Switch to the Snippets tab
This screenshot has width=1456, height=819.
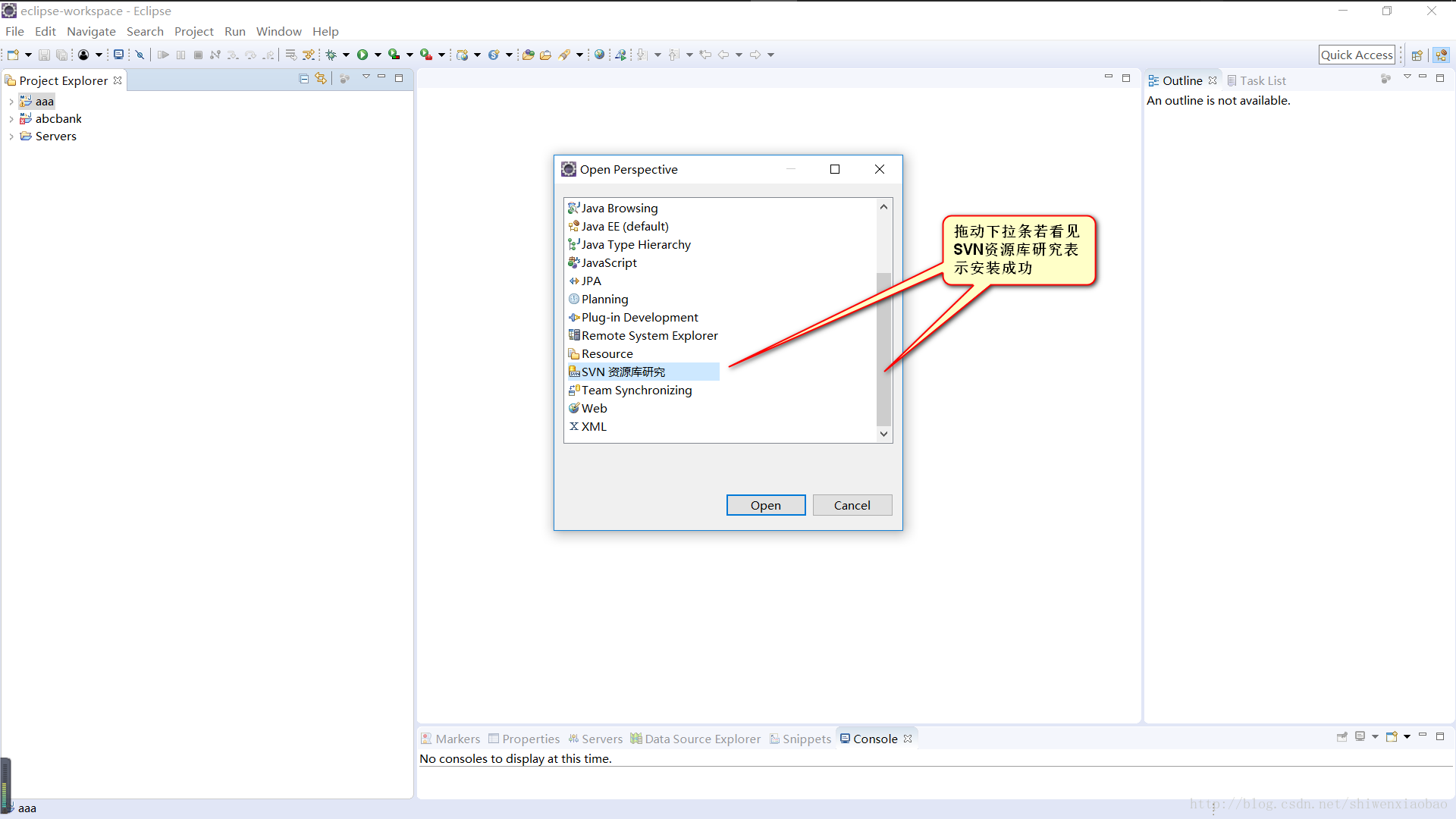coord(801,739)
